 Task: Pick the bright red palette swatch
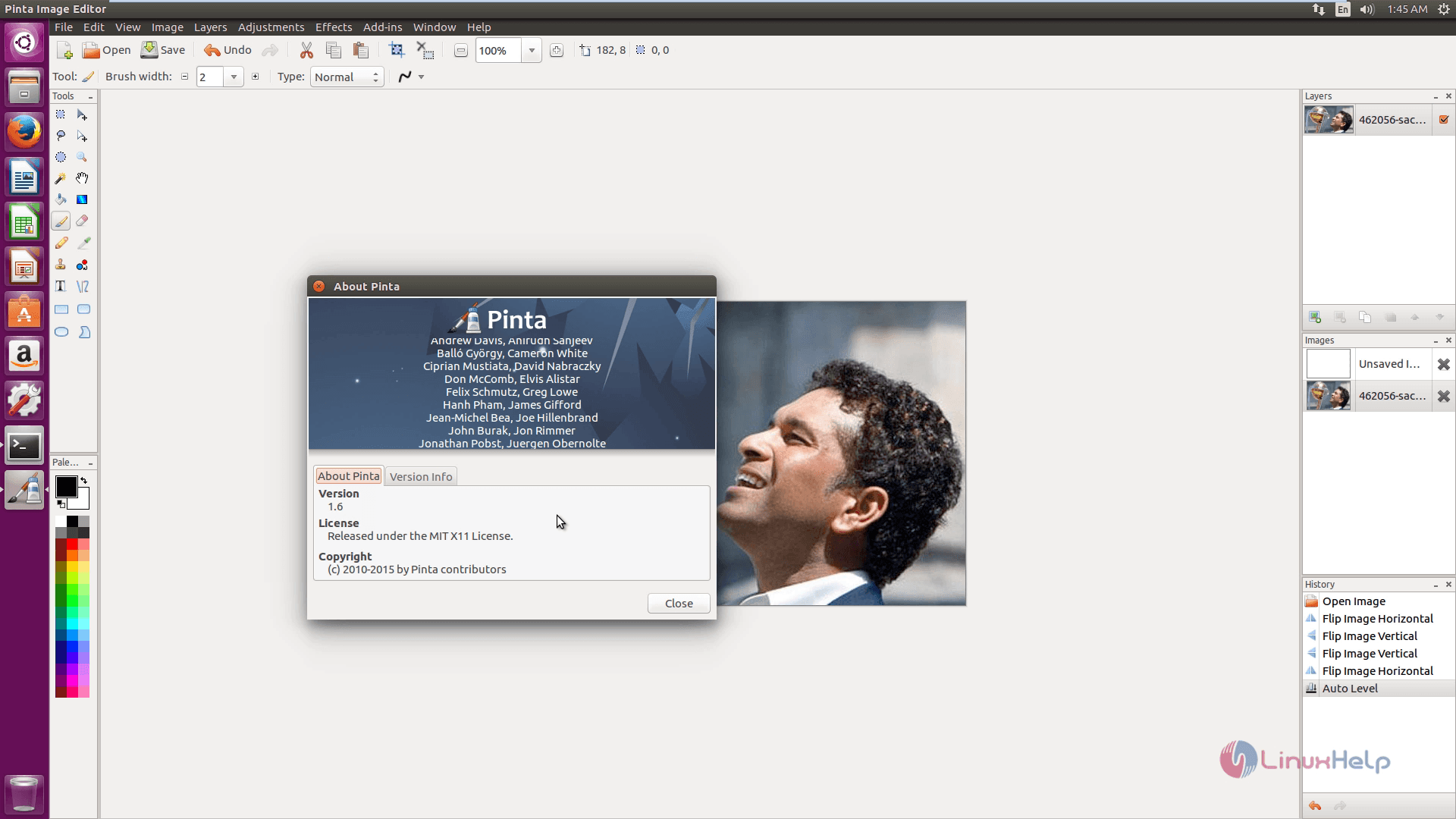coord(72,544)
